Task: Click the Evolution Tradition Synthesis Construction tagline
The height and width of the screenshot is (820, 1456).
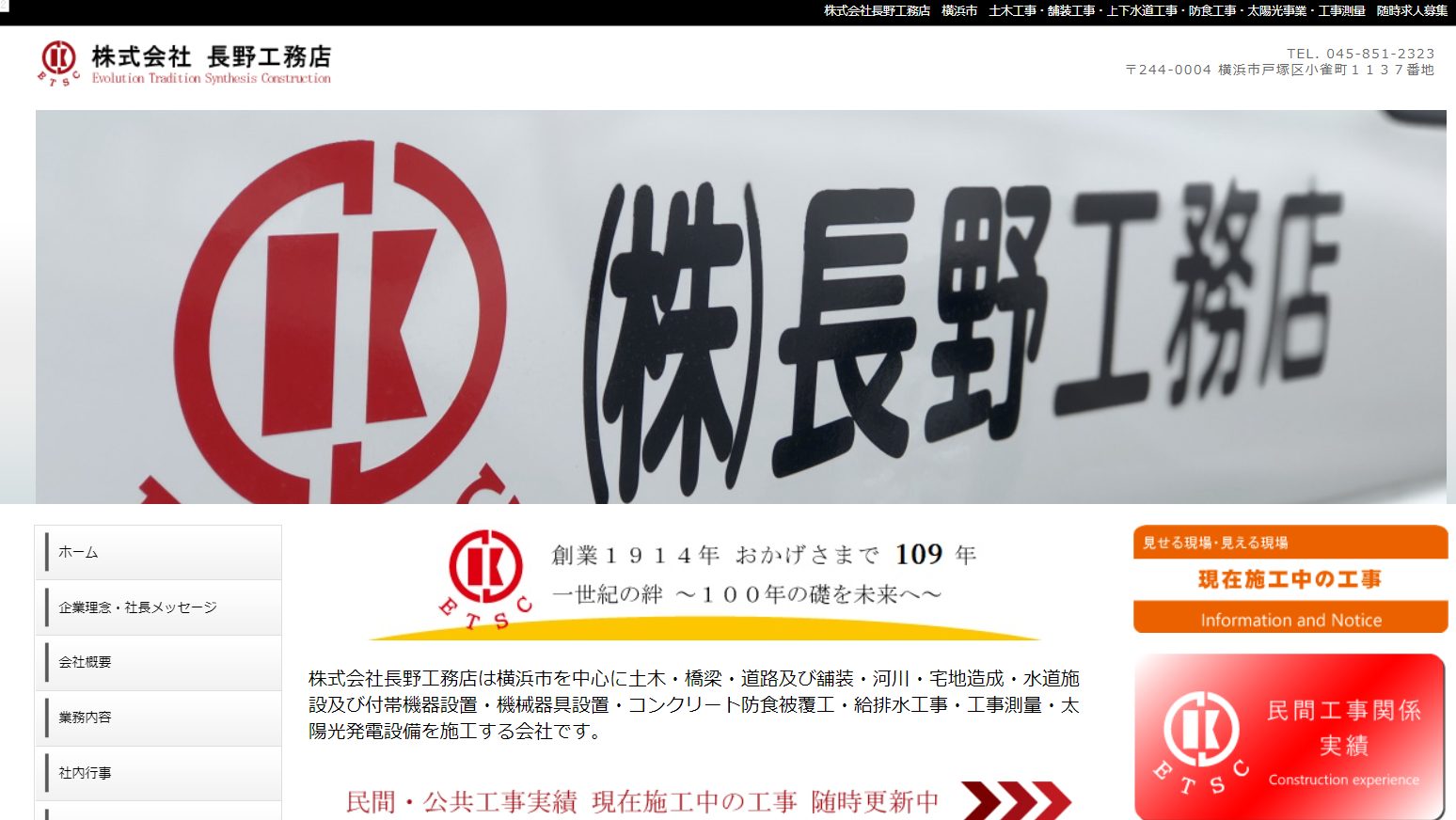Action: tap(212, 79)
